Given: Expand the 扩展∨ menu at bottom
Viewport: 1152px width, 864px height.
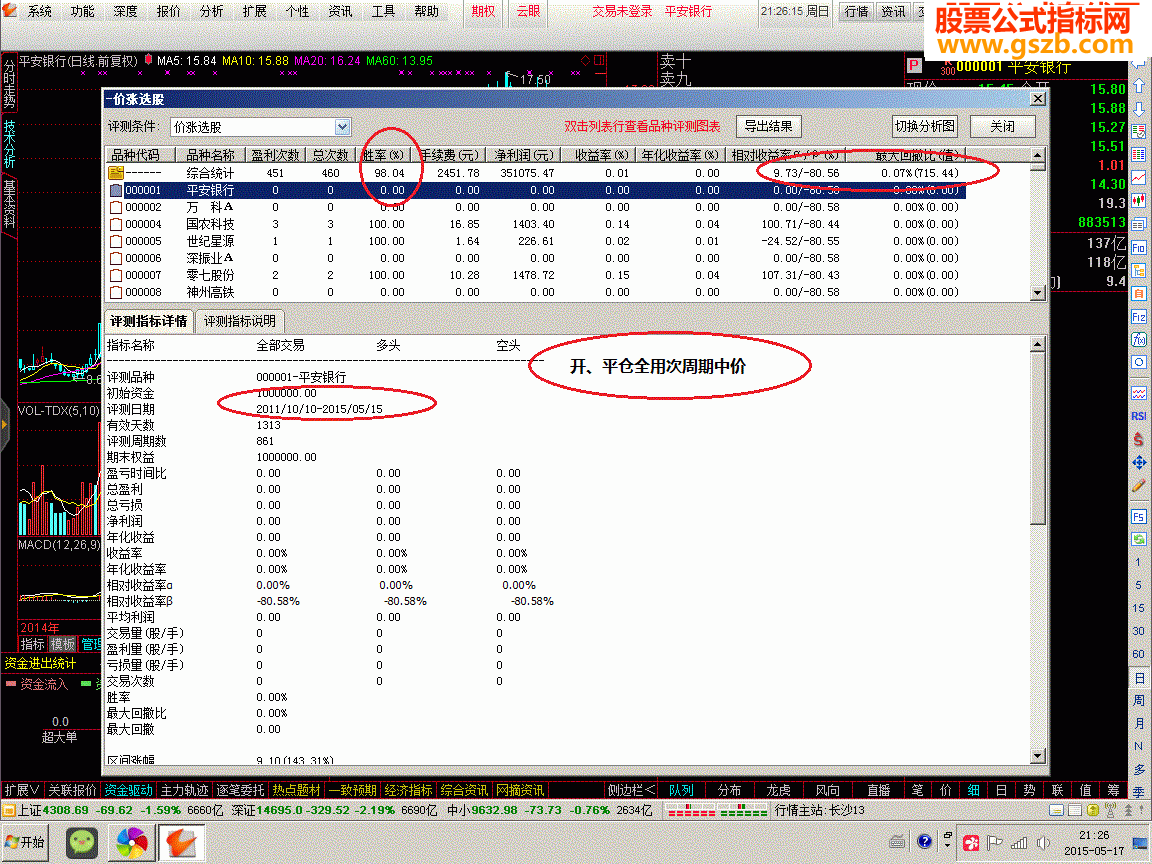Looking at the screenshot, I should tap(22, 791).
